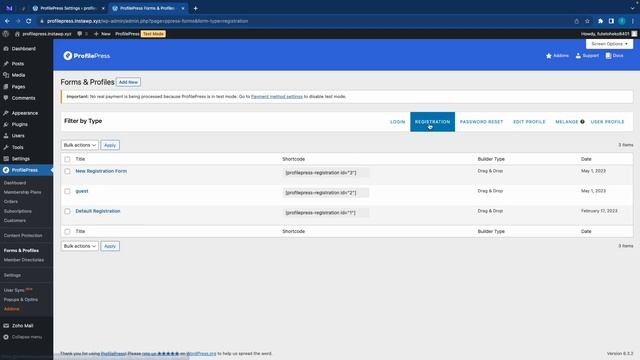Click the Addons star icon in header
The width and height of the screenshot is (640, 360).
[x=549, y=56]
